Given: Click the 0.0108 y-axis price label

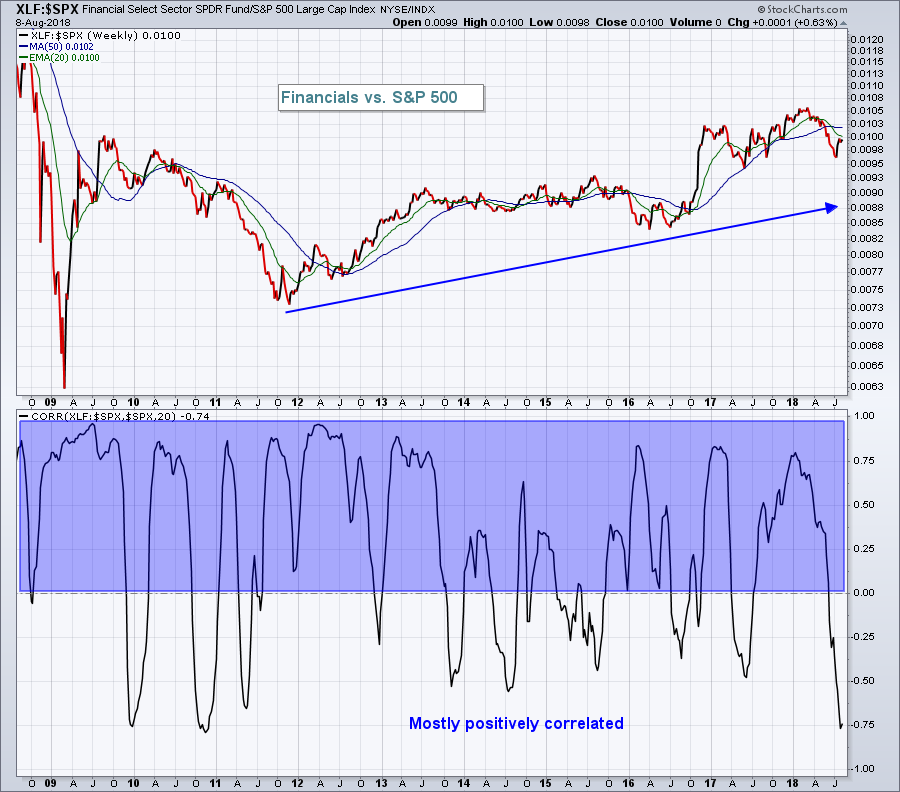Looking at the screenshot, I should coord(867,98).
